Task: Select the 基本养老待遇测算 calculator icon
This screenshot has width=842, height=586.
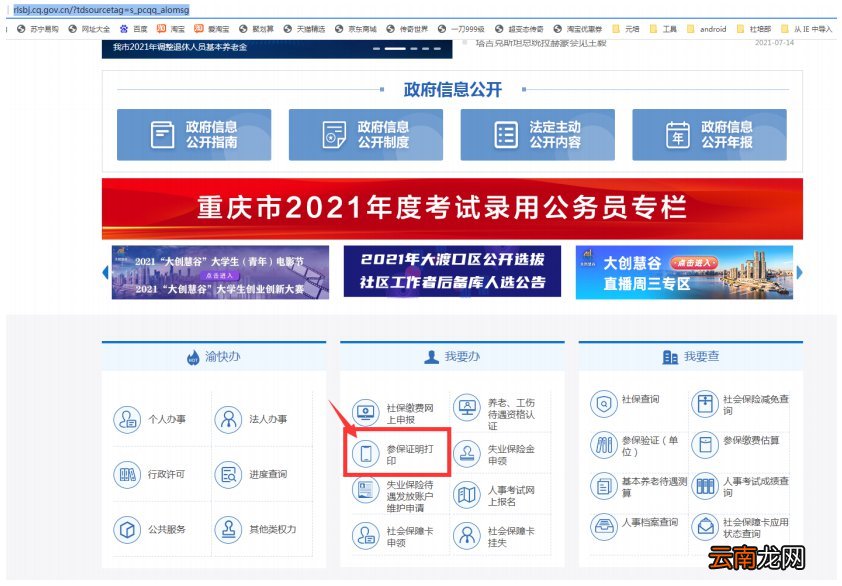Action: tap(603, 485)
